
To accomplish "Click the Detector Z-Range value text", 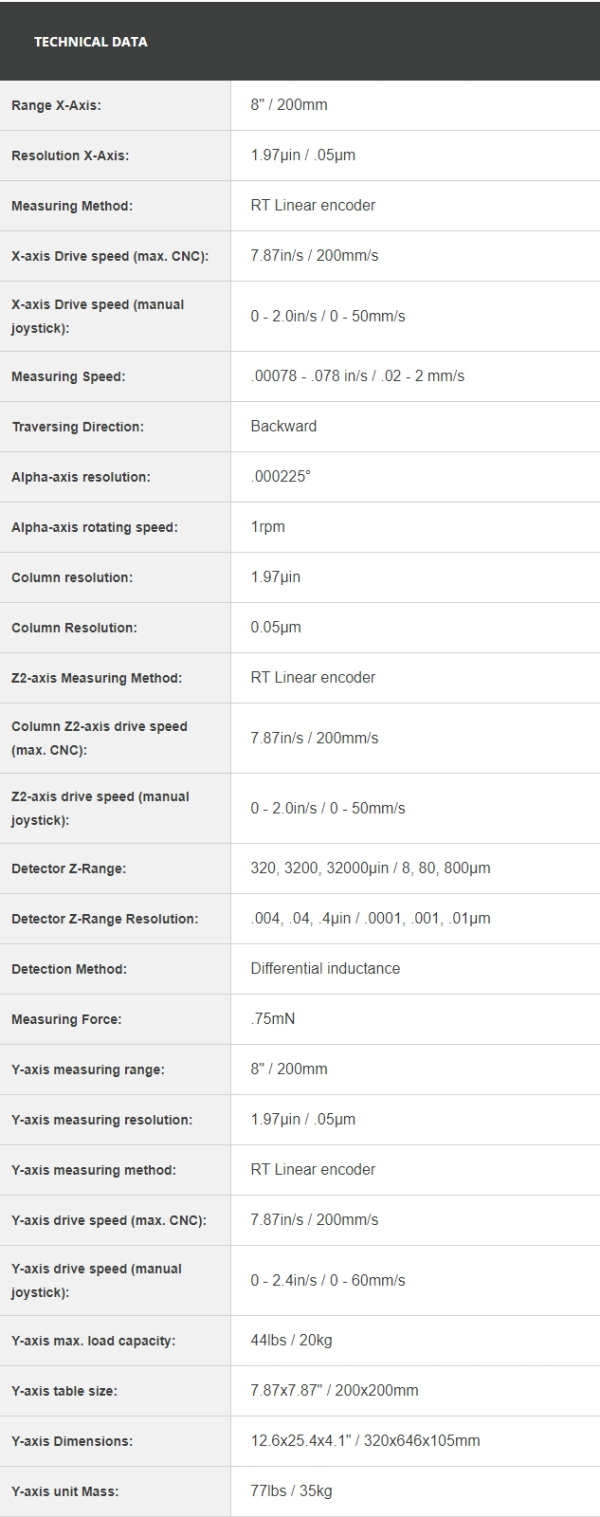I will click(370, 868).
